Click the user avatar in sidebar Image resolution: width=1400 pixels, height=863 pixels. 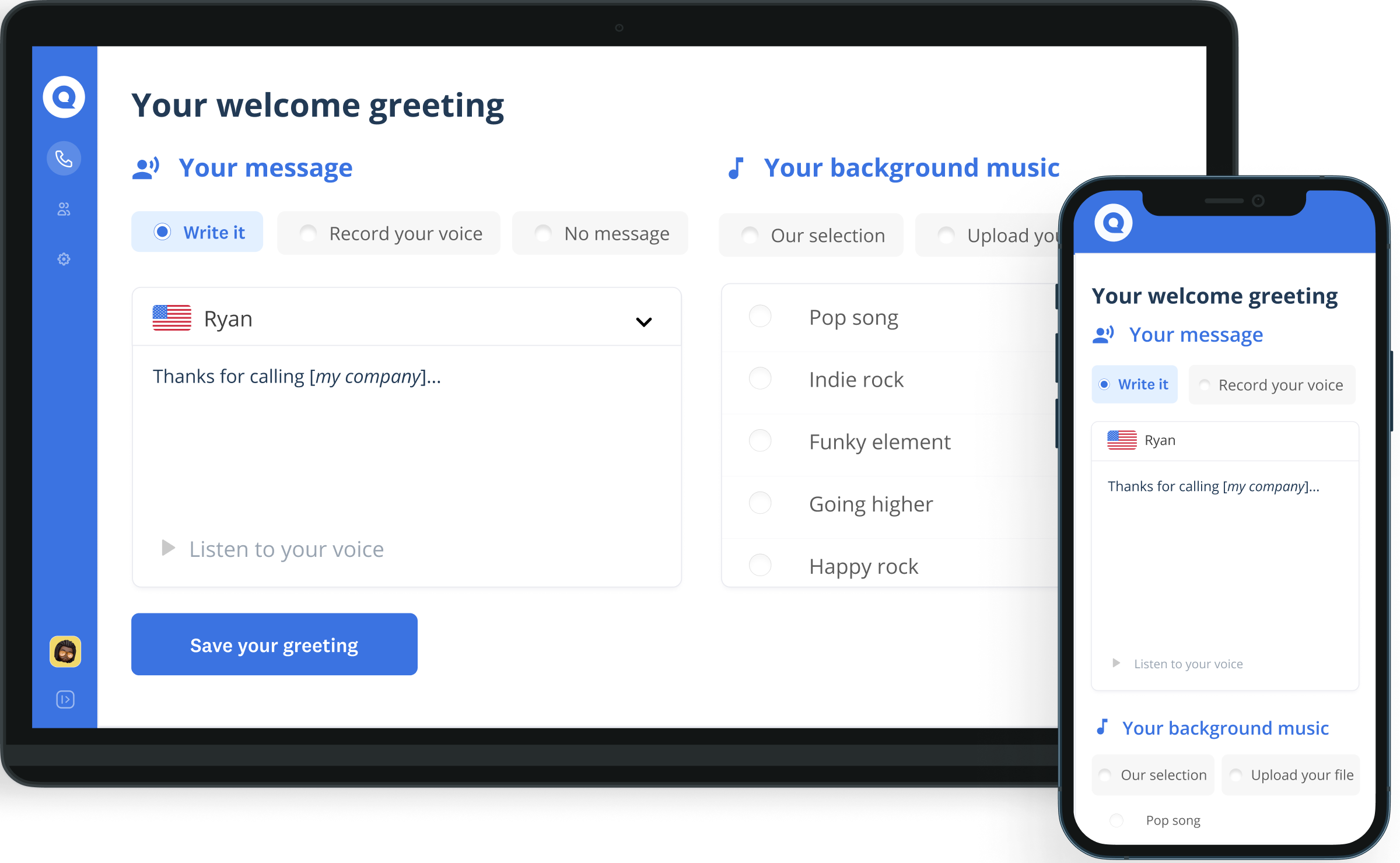65,651
